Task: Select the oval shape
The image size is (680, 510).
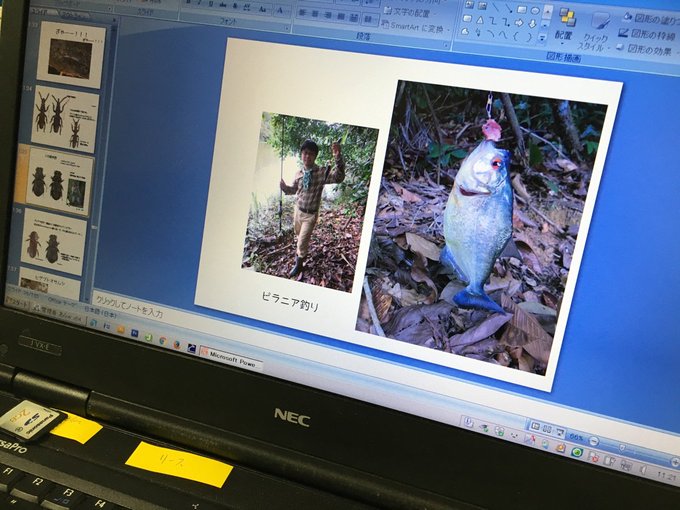Action: 535,11
